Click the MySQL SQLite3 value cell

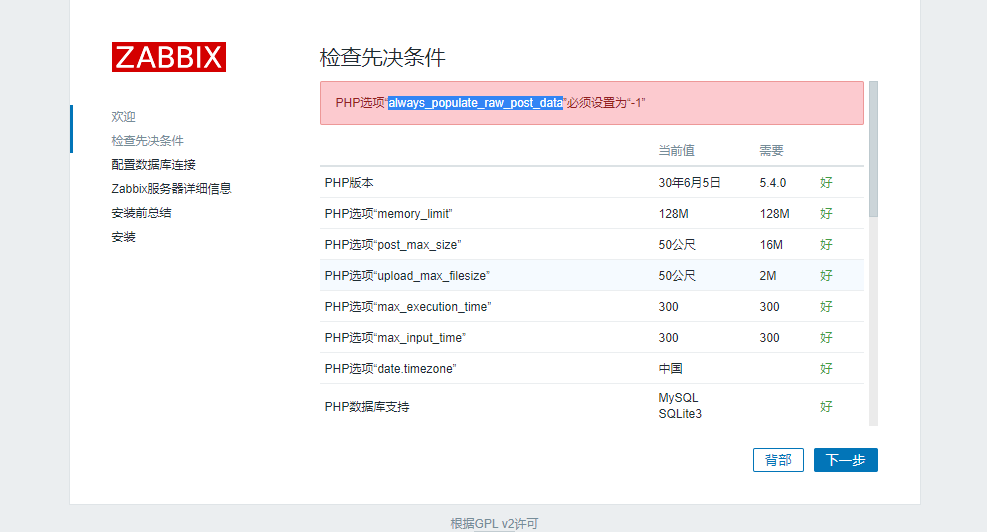point(680,405)
